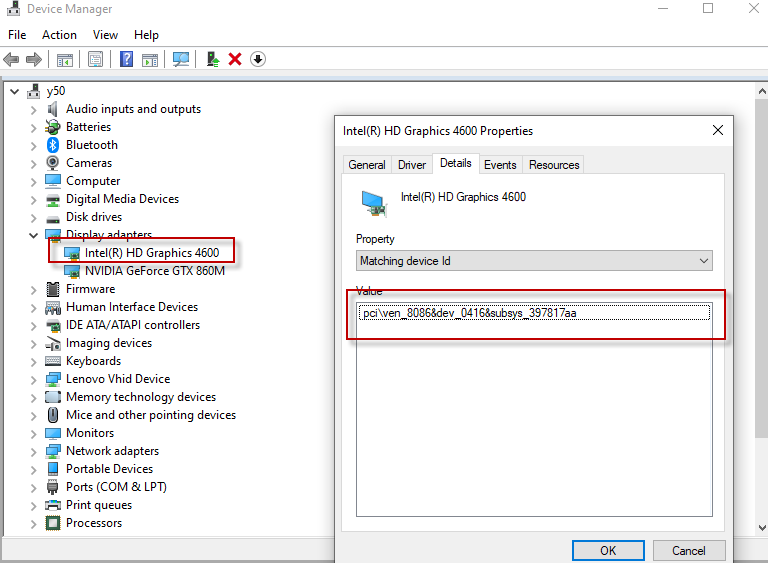This screenshot has width=768, height=563.
Task: Switch to the Driver tab
Action: tap(412, 165)
